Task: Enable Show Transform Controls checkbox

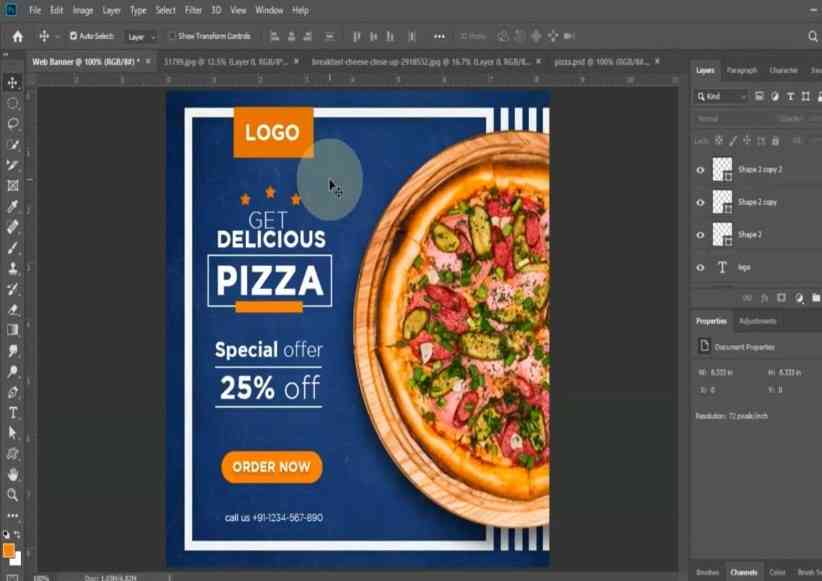Action: [x=172, y=36]
